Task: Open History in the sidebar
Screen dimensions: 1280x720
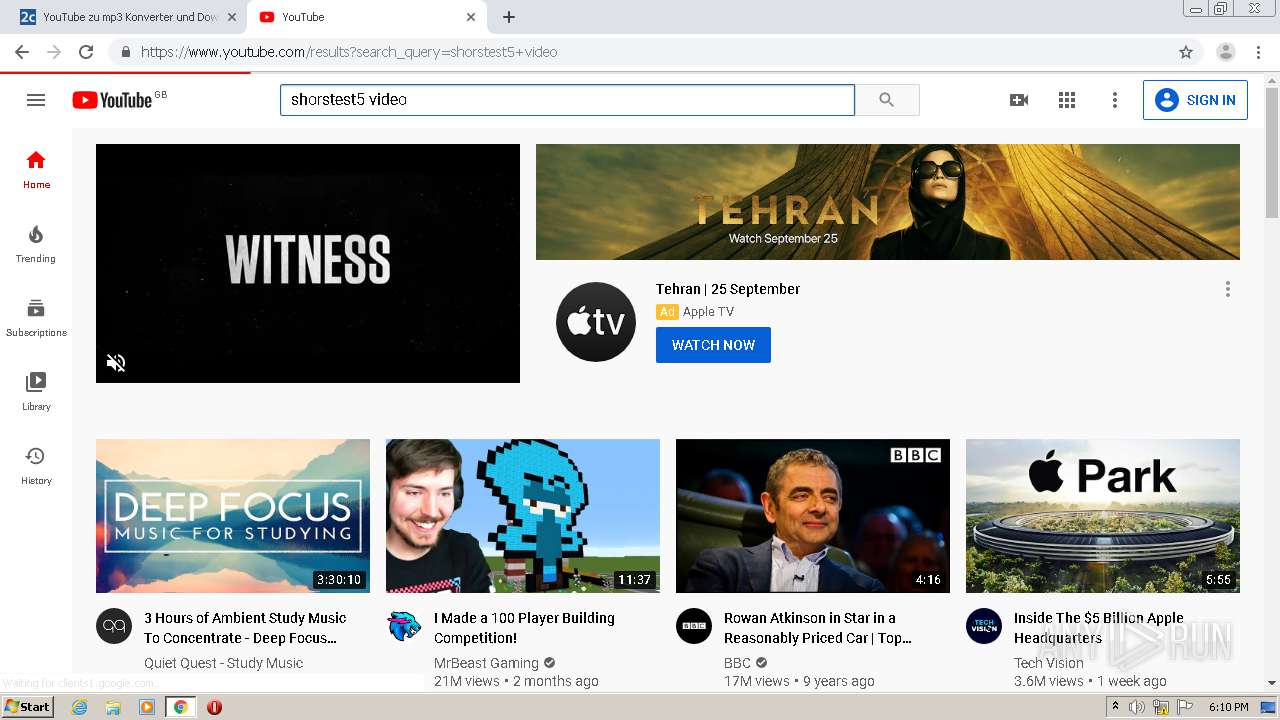Action: (36, 465)
